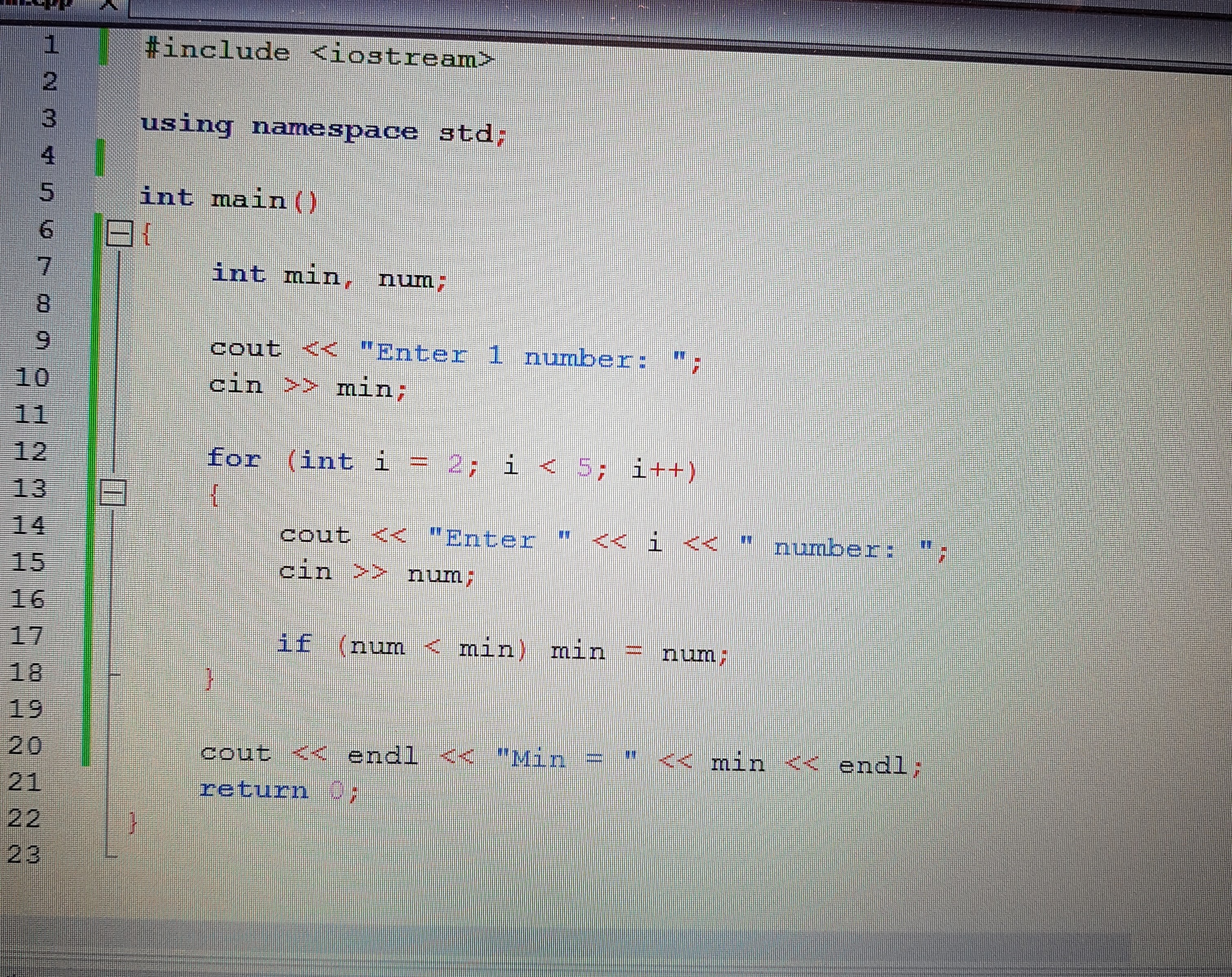Click the if keyword on line 17

coord(294,644)
